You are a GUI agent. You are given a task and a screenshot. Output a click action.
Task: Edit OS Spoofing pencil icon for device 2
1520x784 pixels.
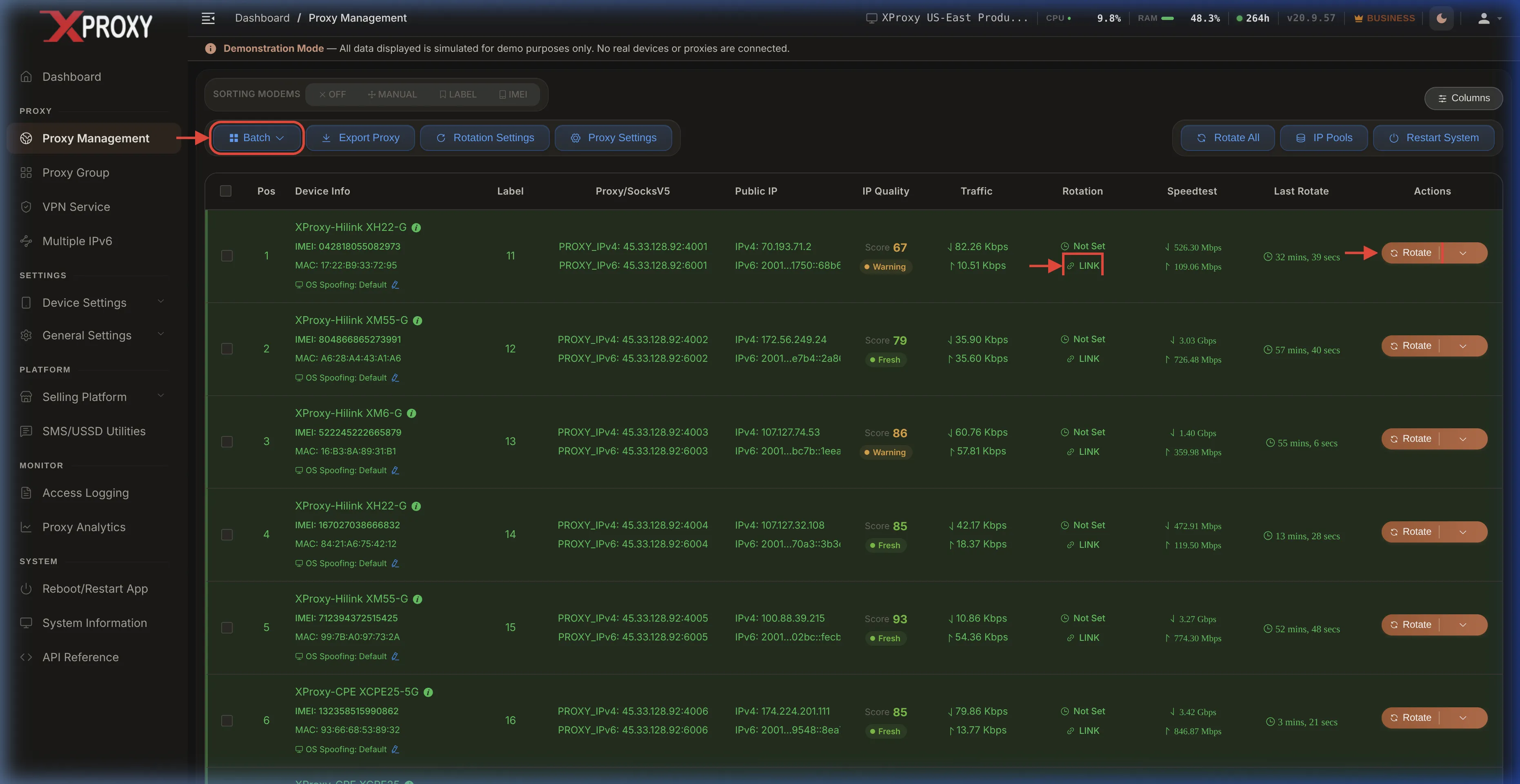[x=396, y=378]
